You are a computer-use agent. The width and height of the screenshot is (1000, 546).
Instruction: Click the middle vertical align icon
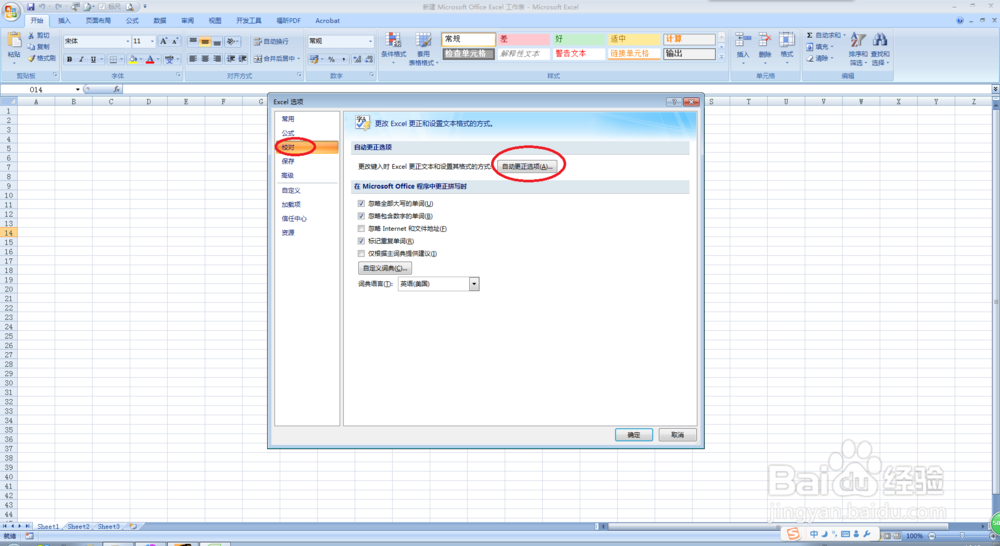click(x=205, y=41)
